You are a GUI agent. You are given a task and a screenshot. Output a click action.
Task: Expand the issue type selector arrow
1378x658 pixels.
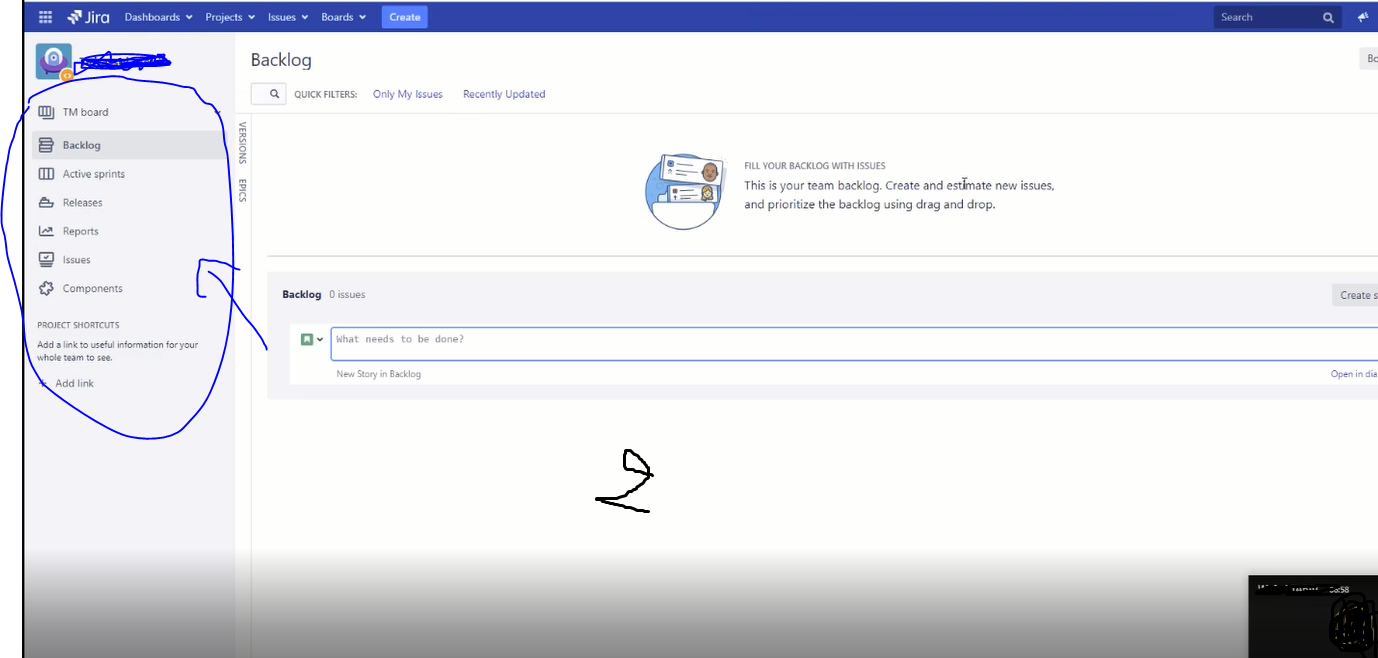[x=320, y=340]
